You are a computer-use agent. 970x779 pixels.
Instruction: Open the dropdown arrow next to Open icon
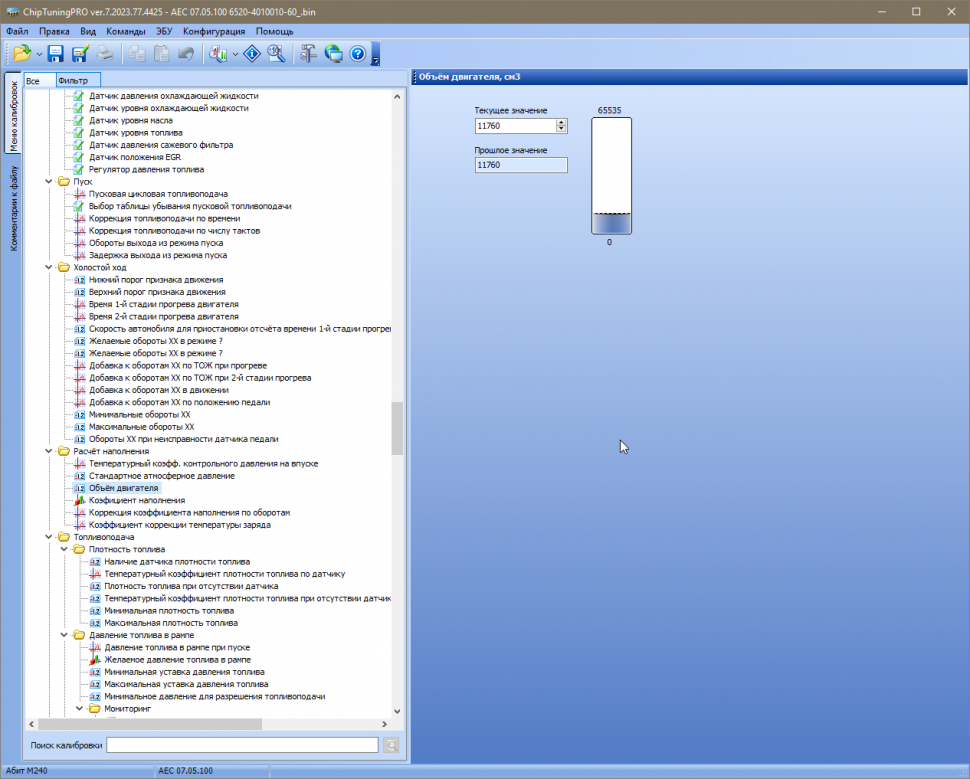(x=39, y=54)
